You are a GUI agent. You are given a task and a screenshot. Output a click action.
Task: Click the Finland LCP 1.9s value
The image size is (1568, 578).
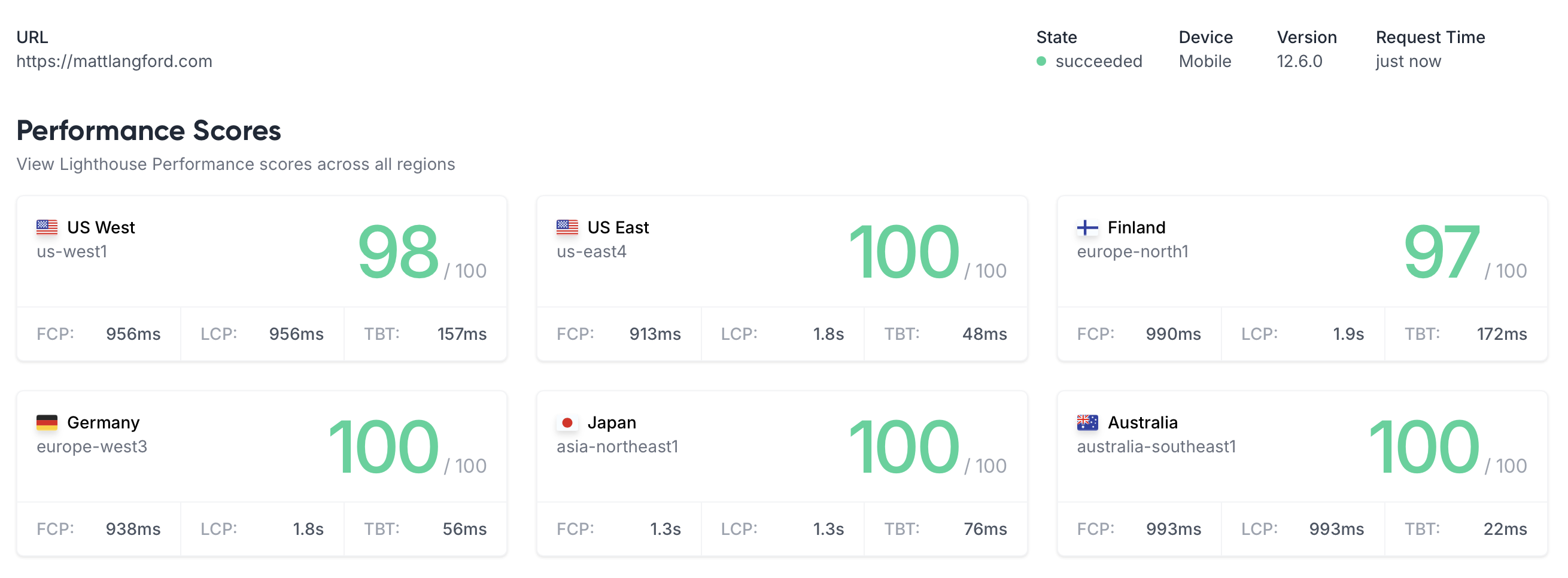[1348, 334]
